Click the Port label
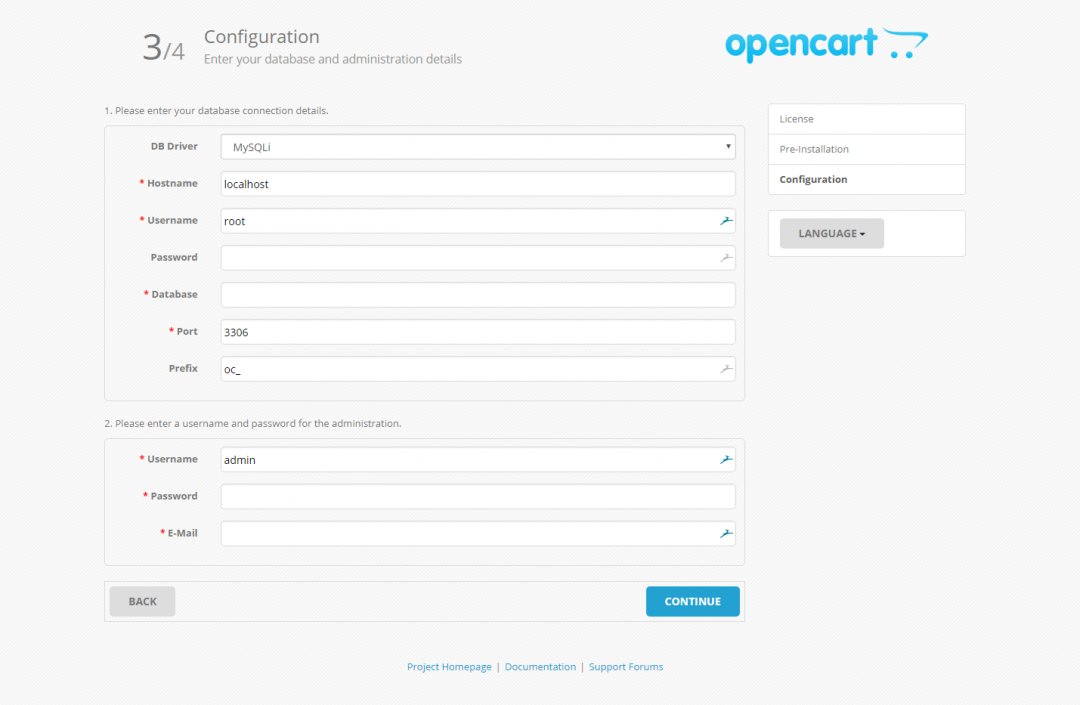The width and height of the screenshot is (1080, 705). click(187, 331)
